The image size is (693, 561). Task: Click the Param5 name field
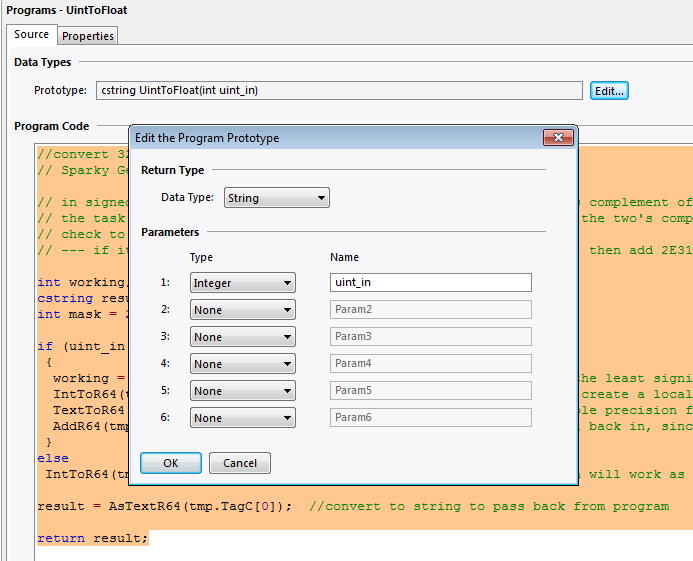[430, 390]
